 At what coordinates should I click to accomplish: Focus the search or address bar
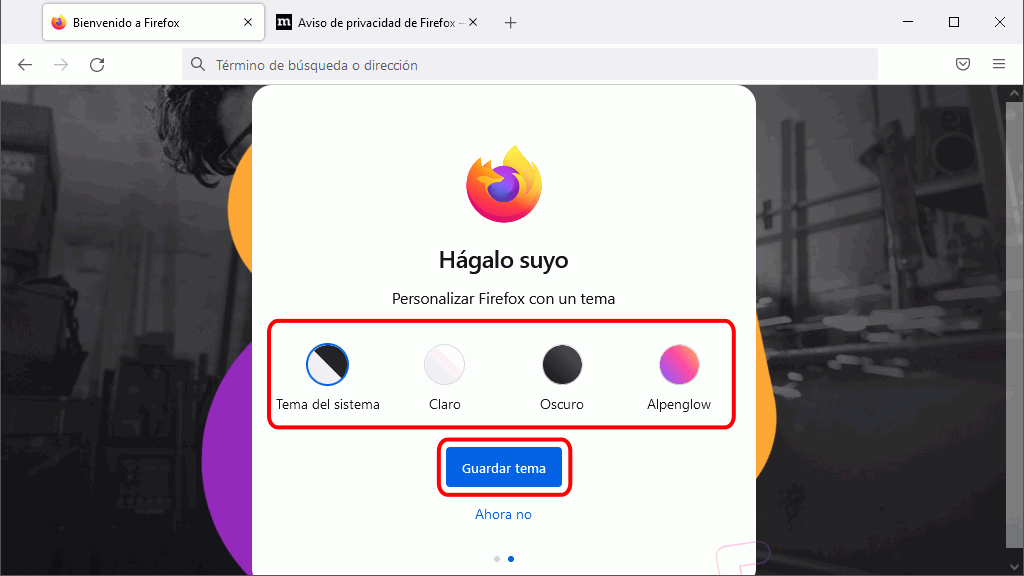tap(529, 65)
